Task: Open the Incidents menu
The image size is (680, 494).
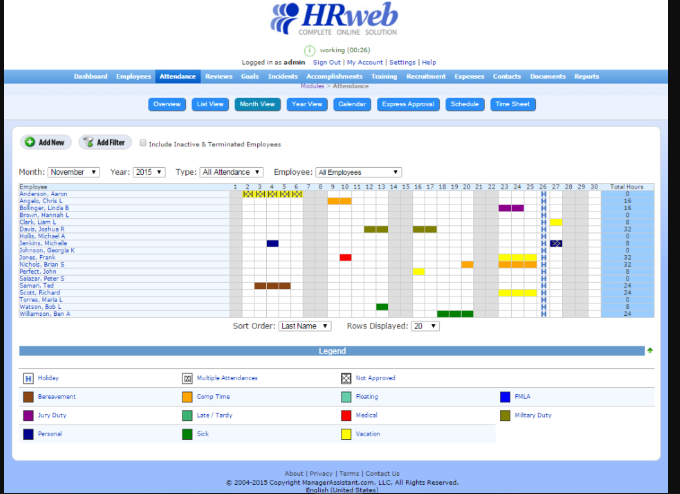Action: pyautogui.click(x=283, y=76)
